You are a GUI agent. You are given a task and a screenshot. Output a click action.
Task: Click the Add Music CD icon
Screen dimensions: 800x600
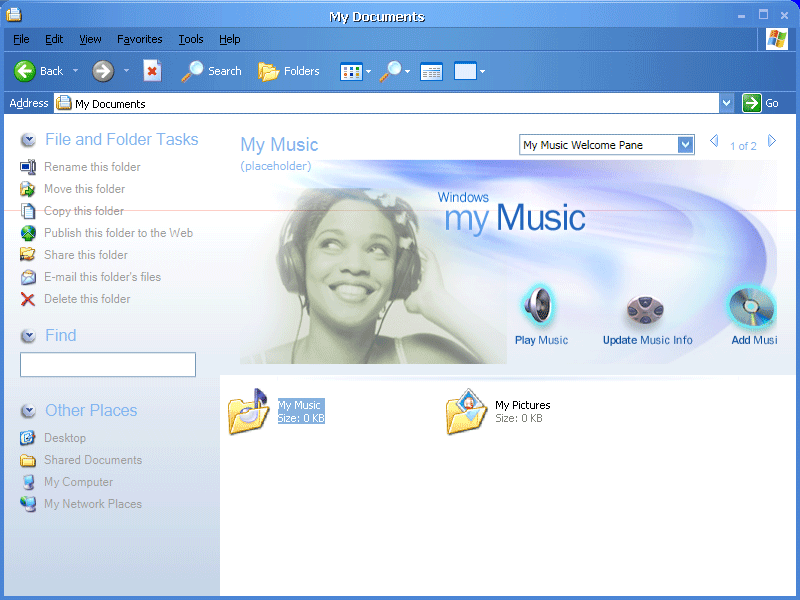(x=751, y=307)
